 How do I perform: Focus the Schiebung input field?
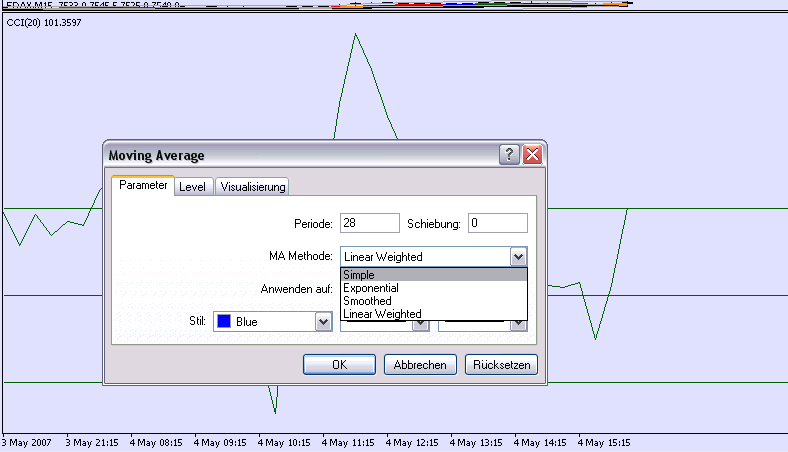(x=497, y=223)
